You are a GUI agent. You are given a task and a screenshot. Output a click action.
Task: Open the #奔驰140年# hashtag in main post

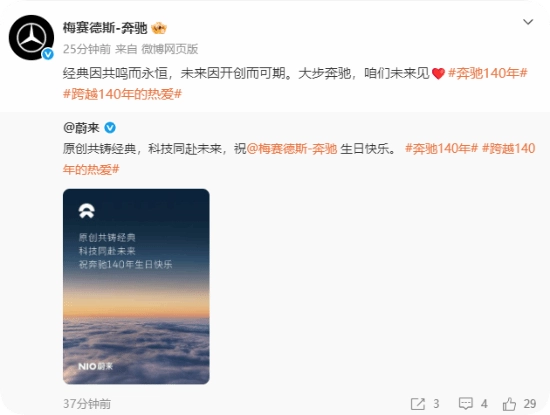click(x=488, y=73)
